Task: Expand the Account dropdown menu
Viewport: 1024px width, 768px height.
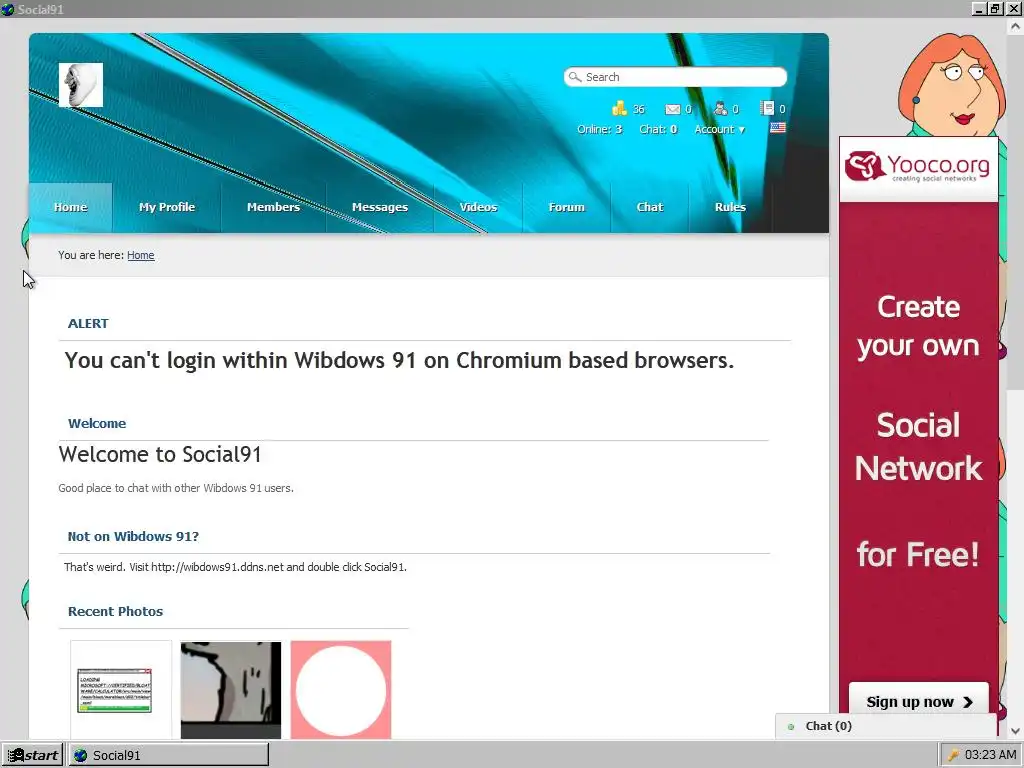Action: pos(719,129)
